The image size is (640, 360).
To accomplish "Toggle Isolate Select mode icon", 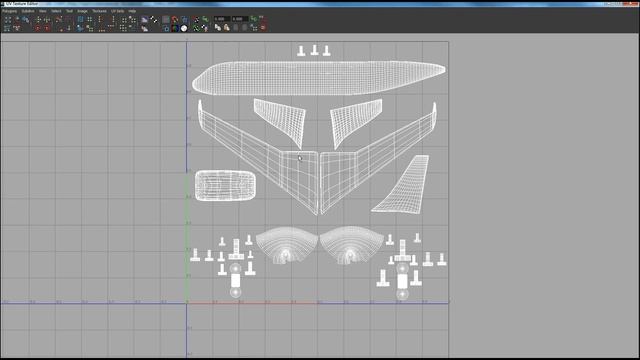I will 124,19.
